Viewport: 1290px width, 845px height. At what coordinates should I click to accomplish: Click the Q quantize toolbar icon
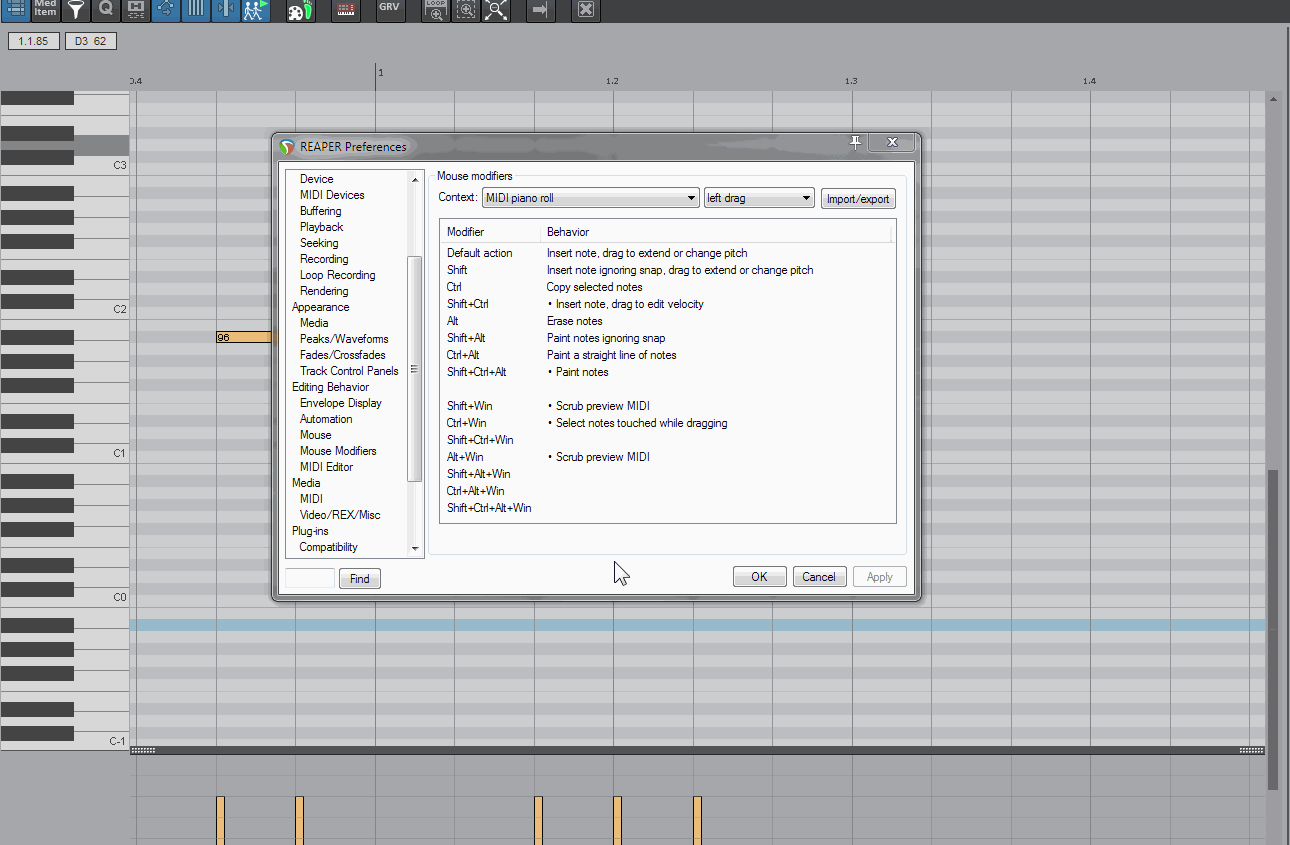106,10
